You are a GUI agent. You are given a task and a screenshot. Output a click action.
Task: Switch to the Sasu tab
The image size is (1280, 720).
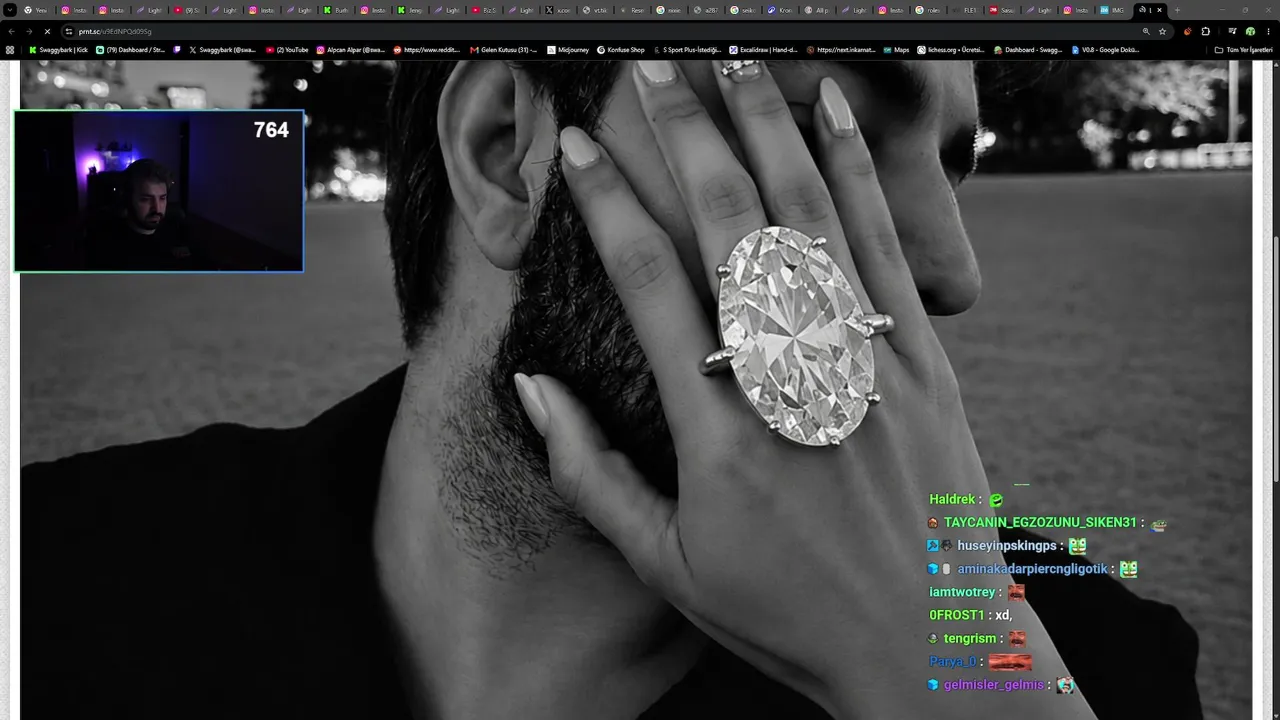click(1004, 10)
